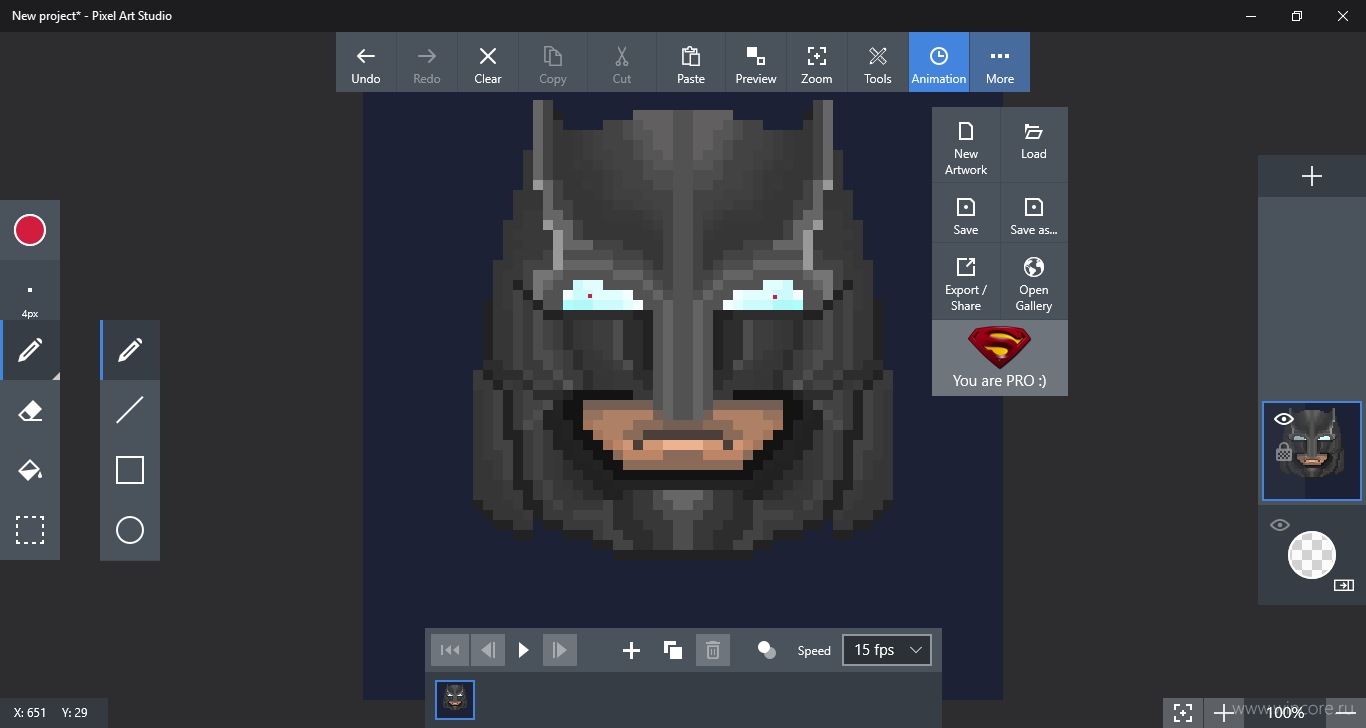Image resolution: width=1366 pixels, height=728 pixels.
Task: Click the arrow-in-box icon on transparent layer
Action: [x=1344, y=585]
